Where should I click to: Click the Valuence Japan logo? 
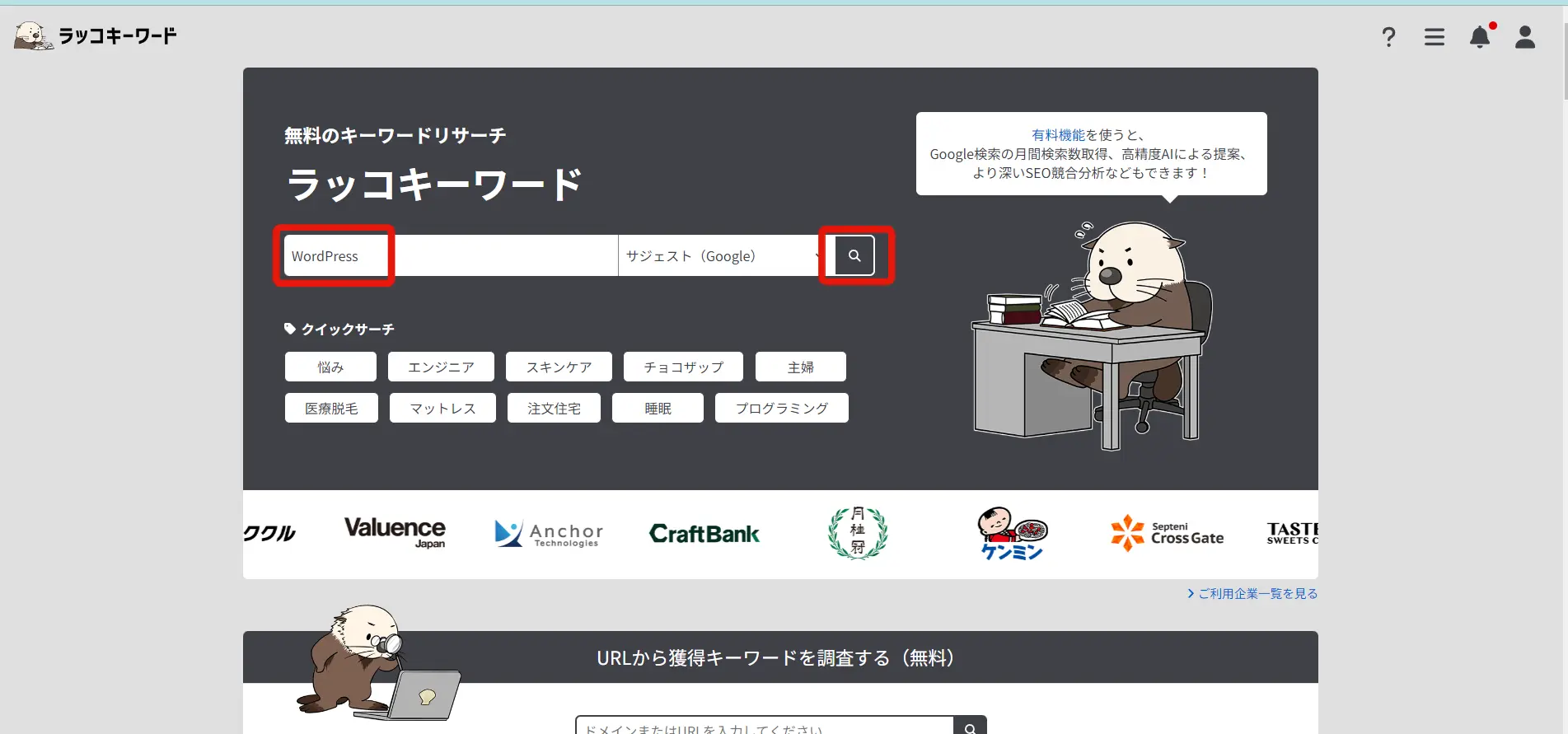tap(395, 533)
